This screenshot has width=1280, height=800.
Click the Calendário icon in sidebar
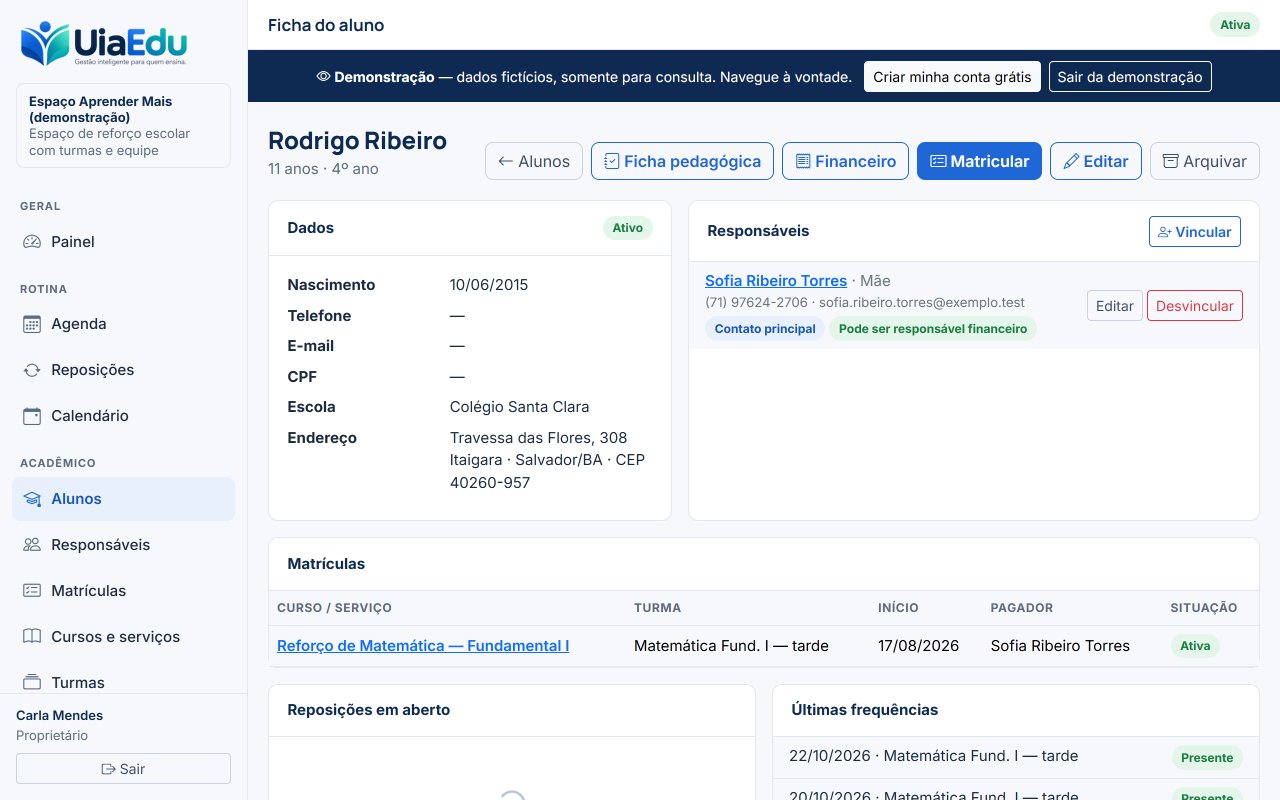pos(32,416)
